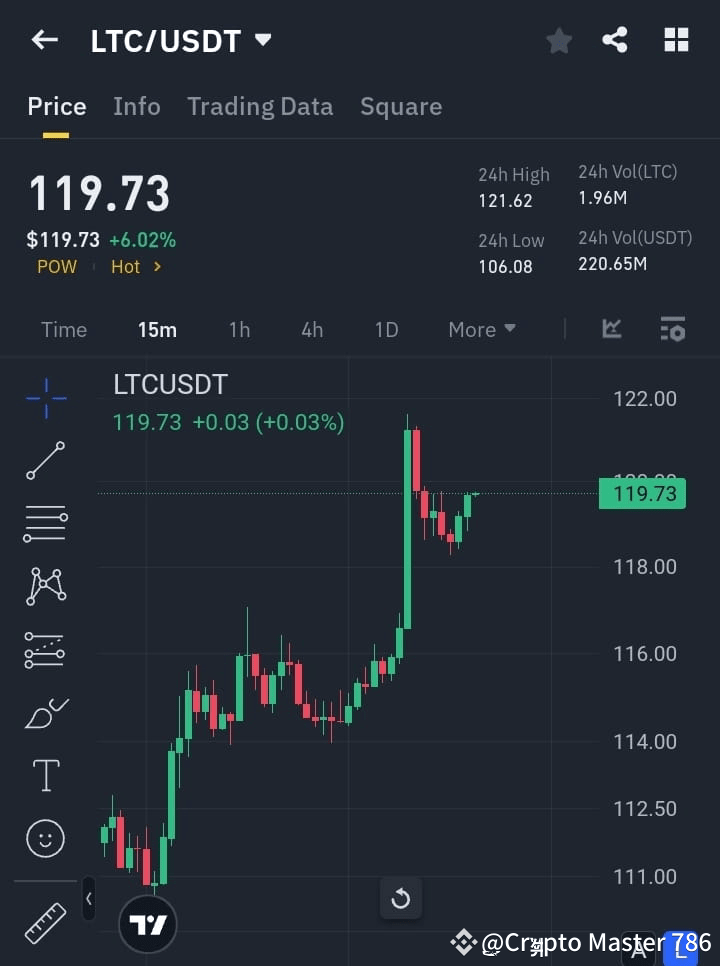Image resolution: width=720 pixels, height=966 pixels.
Task: Click the 111.00 price axis label
Action: tap(645, 876)
